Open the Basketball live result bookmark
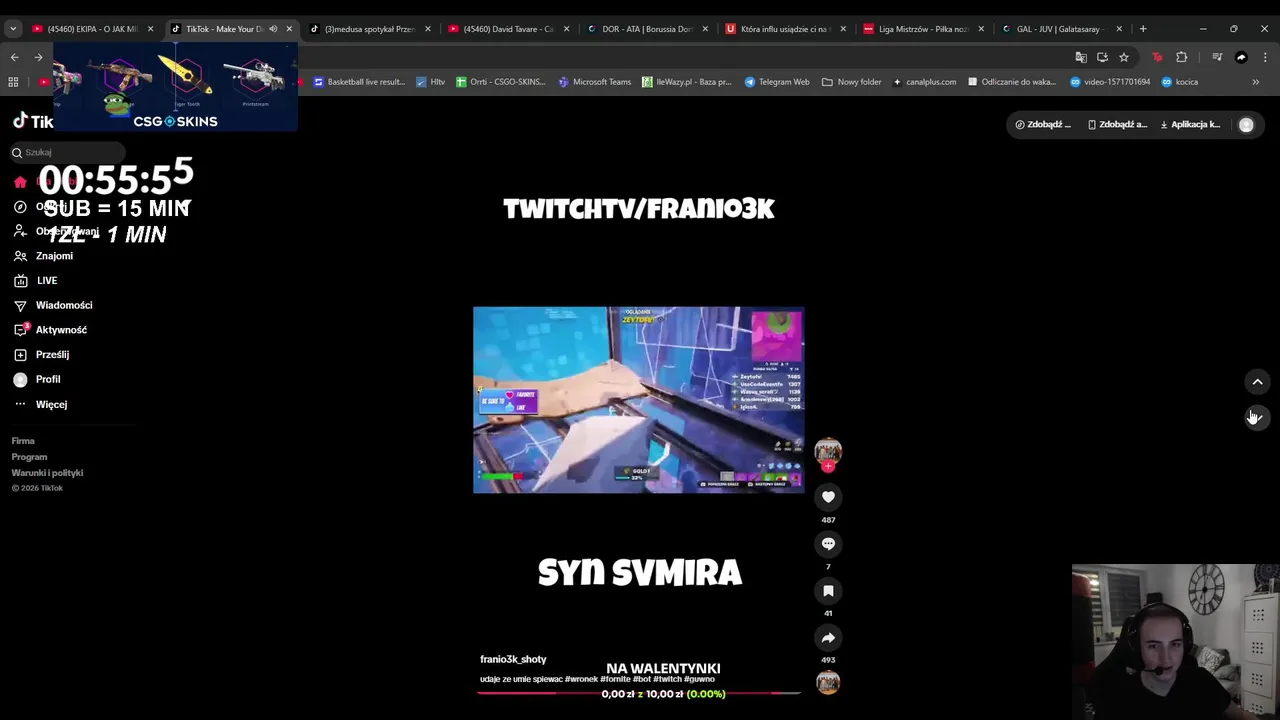 pos(359,82)
